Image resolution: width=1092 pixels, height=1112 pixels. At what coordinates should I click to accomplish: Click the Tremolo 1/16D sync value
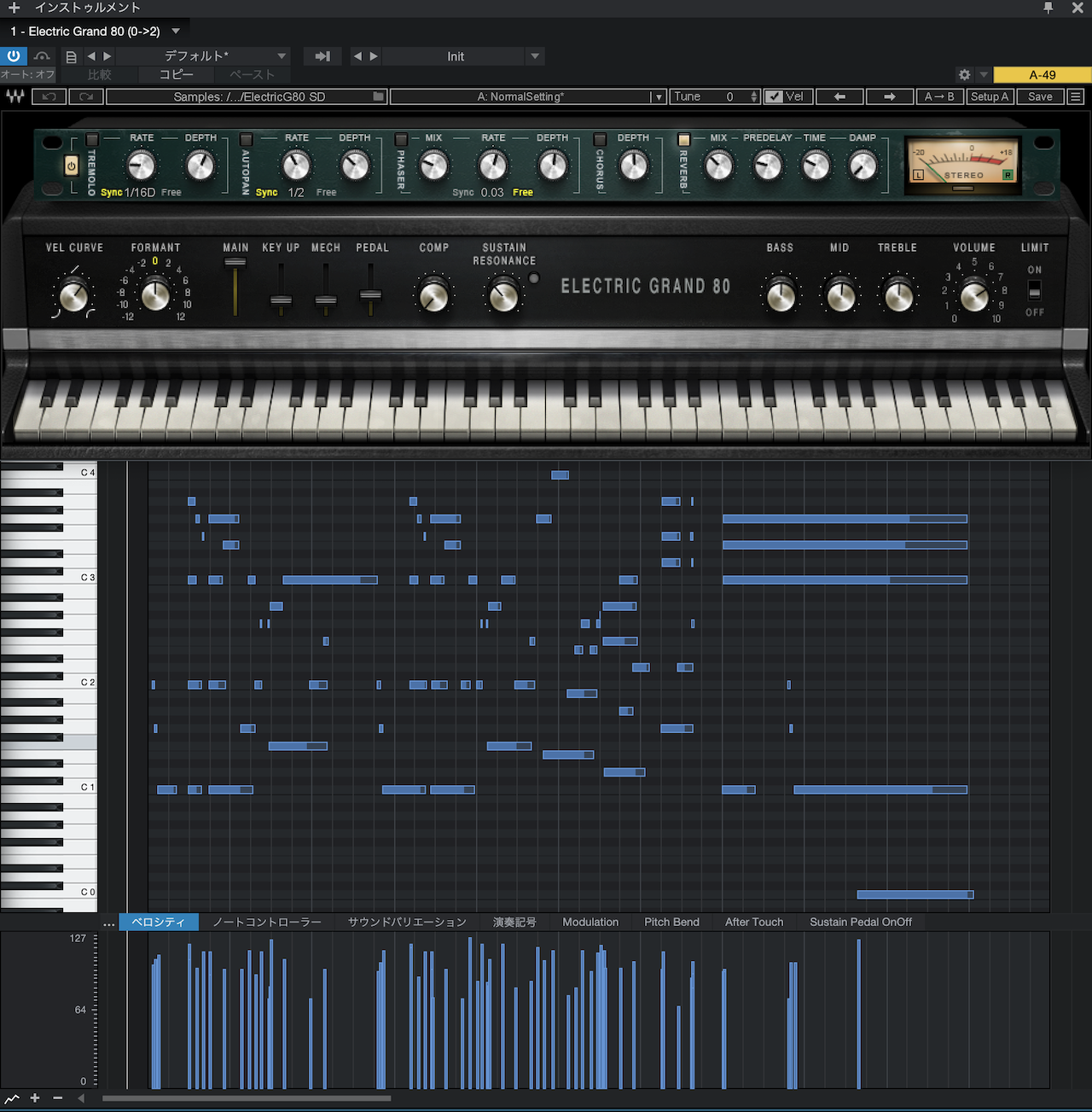coord(140,193)
